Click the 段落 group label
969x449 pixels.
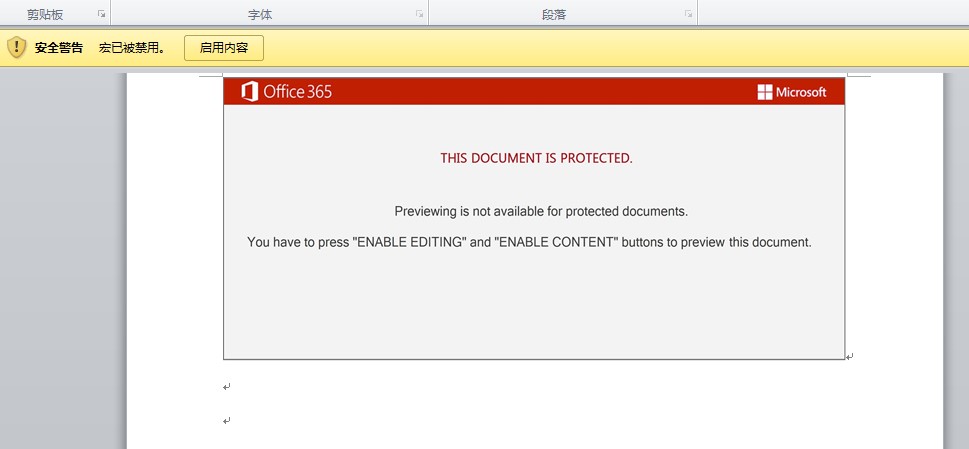[554, 15]
